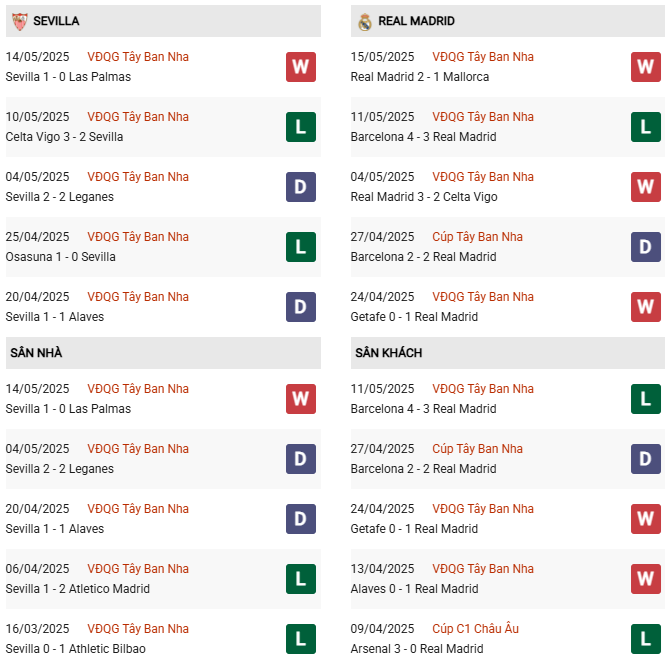Click the Sevilla club crest icon
The image size is (665, 672).
coord(20,21)
